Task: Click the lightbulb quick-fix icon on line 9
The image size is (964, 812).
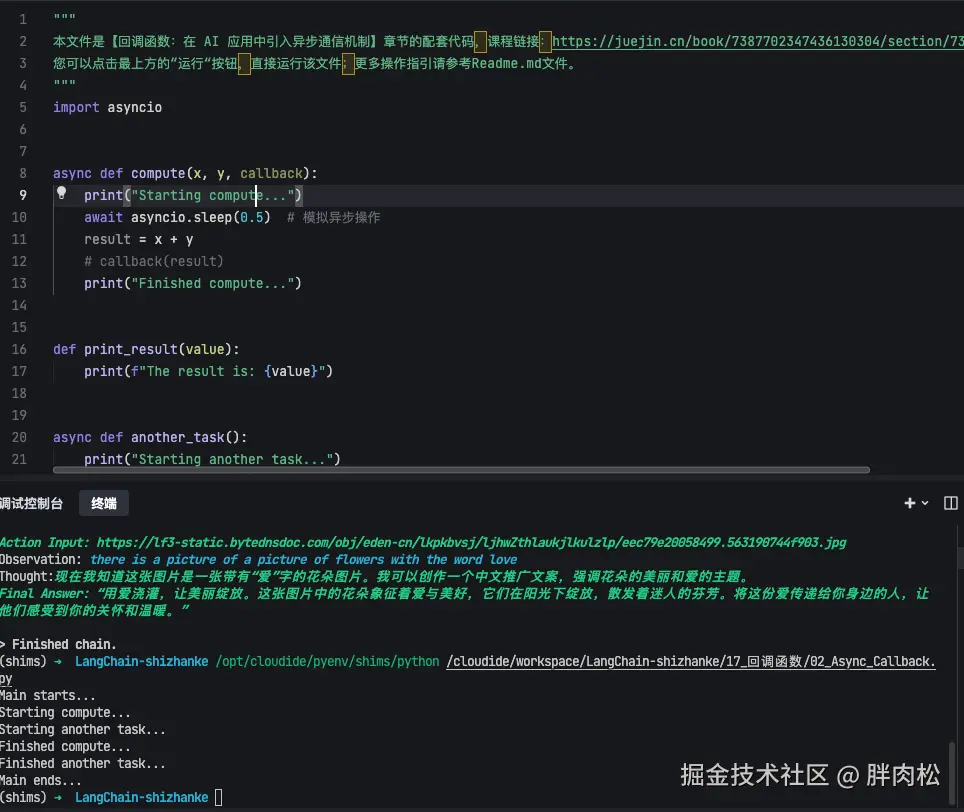Action: pos(62,195)
